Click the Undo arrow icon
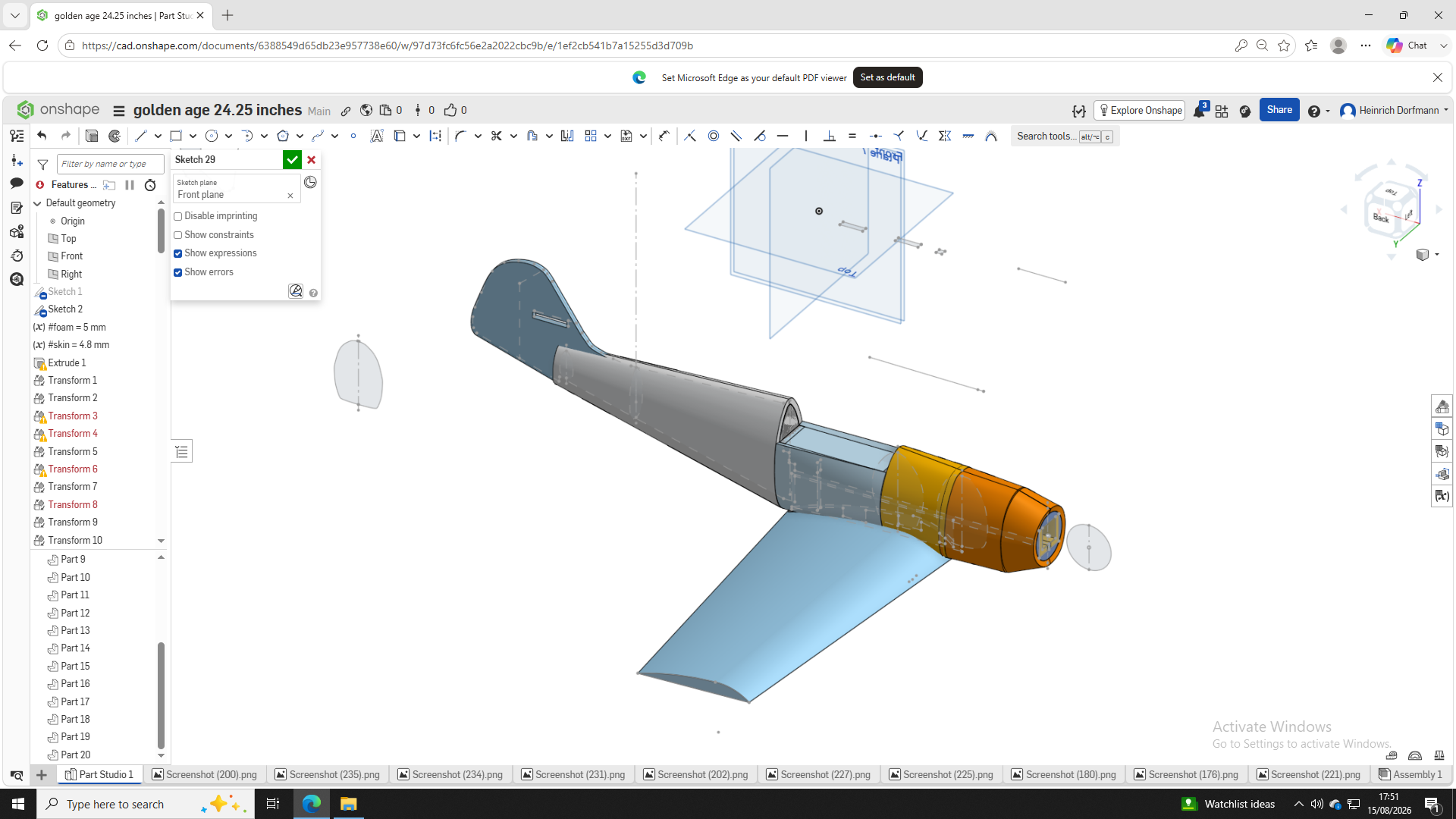 (x=42, y=136)
